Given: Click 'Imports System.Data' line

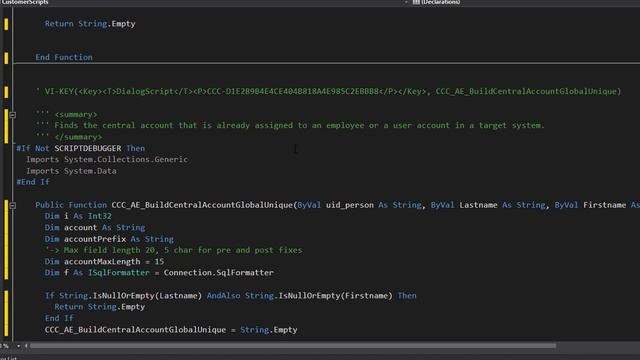Looking at the screenshot, I should pos(71,171).
